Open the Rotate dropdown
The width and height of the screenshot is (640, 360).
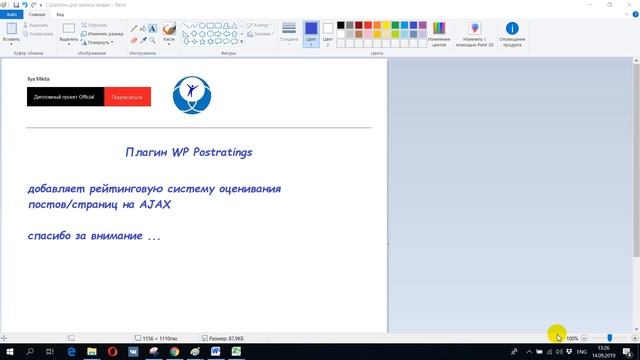pyautogui.click(x=97, y=42)
